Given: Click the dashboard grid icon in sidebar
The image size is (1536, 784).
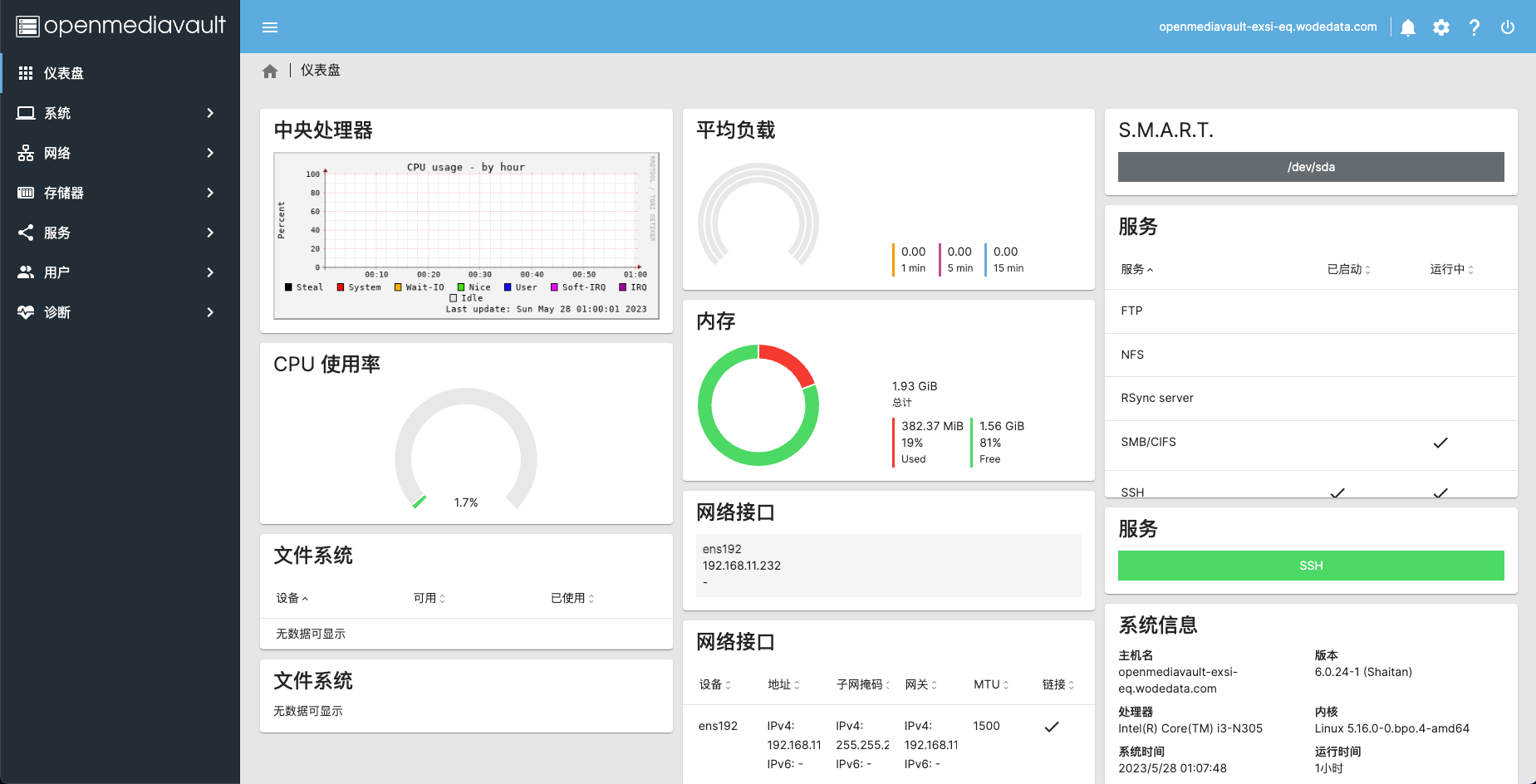Looking at the screenshot, I should 26,73.
